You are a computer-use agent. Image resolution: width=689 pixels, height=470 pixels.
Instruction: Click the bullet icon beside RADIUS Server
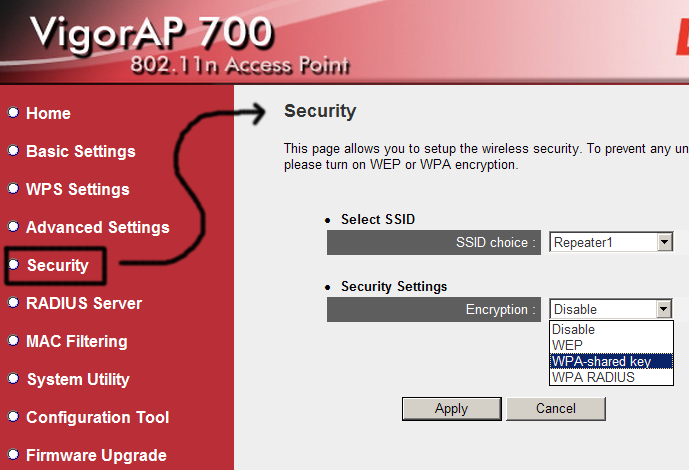[14, 302]
